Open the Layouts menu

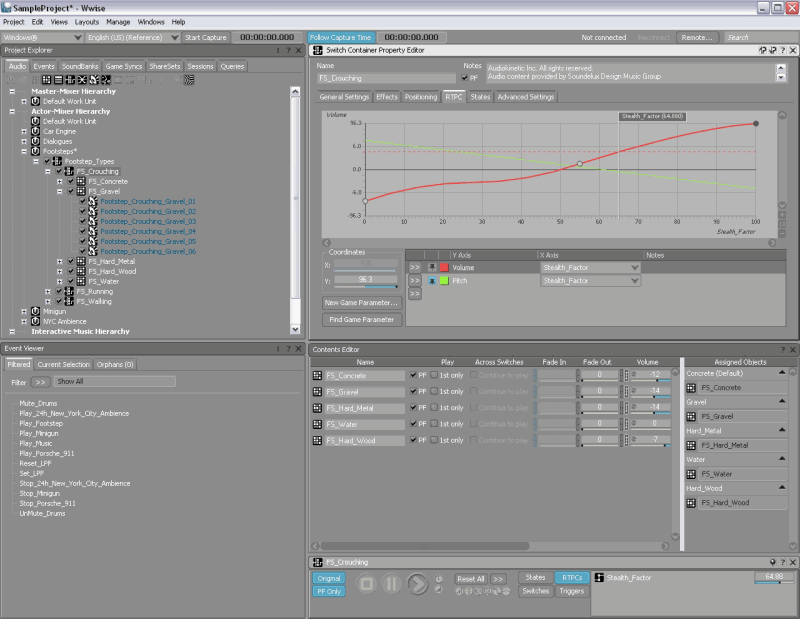(87, 22)
